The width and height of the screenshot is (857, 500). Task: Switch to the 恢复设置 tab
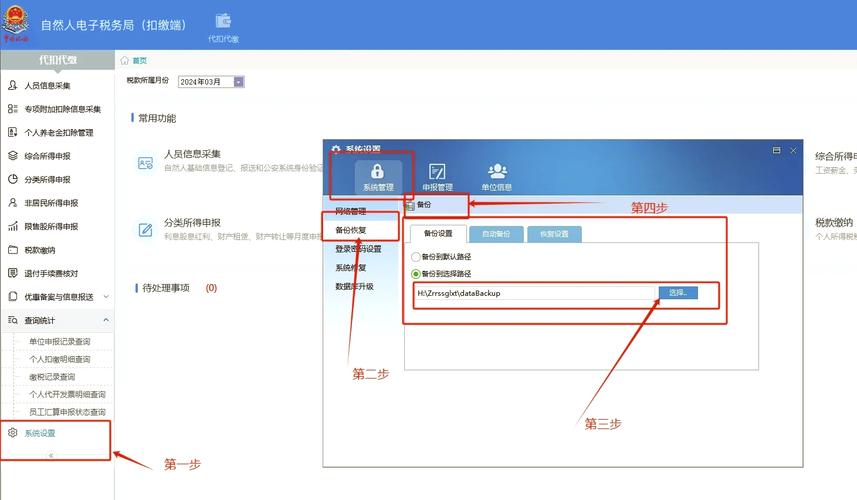(554, 234)
